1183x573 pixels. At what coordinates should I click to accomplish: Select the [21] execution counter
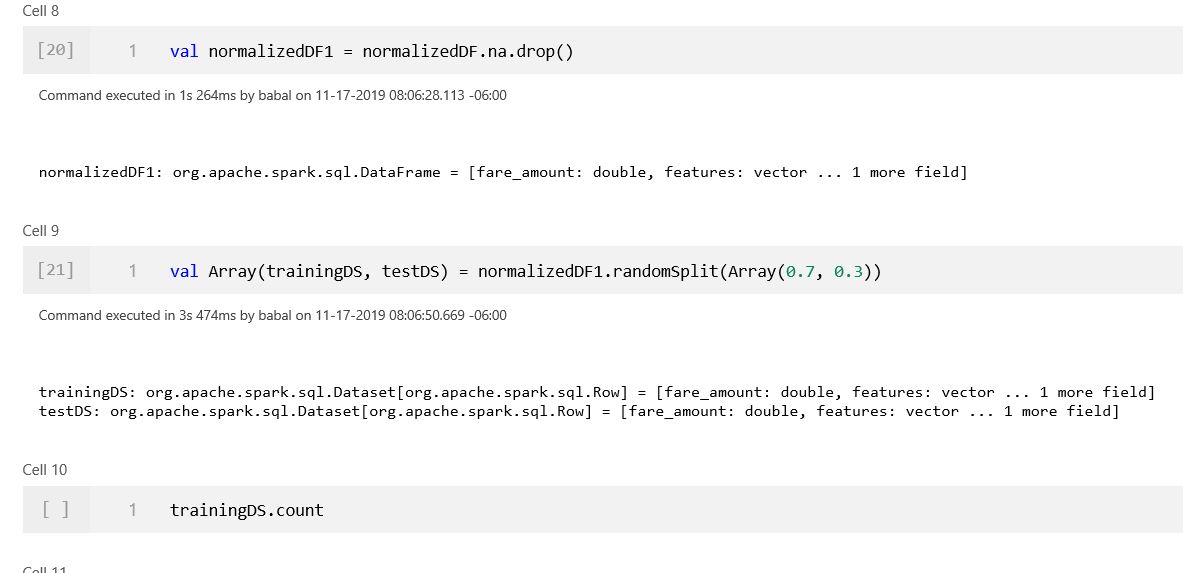pyautogui.click(x=56, y=270)
